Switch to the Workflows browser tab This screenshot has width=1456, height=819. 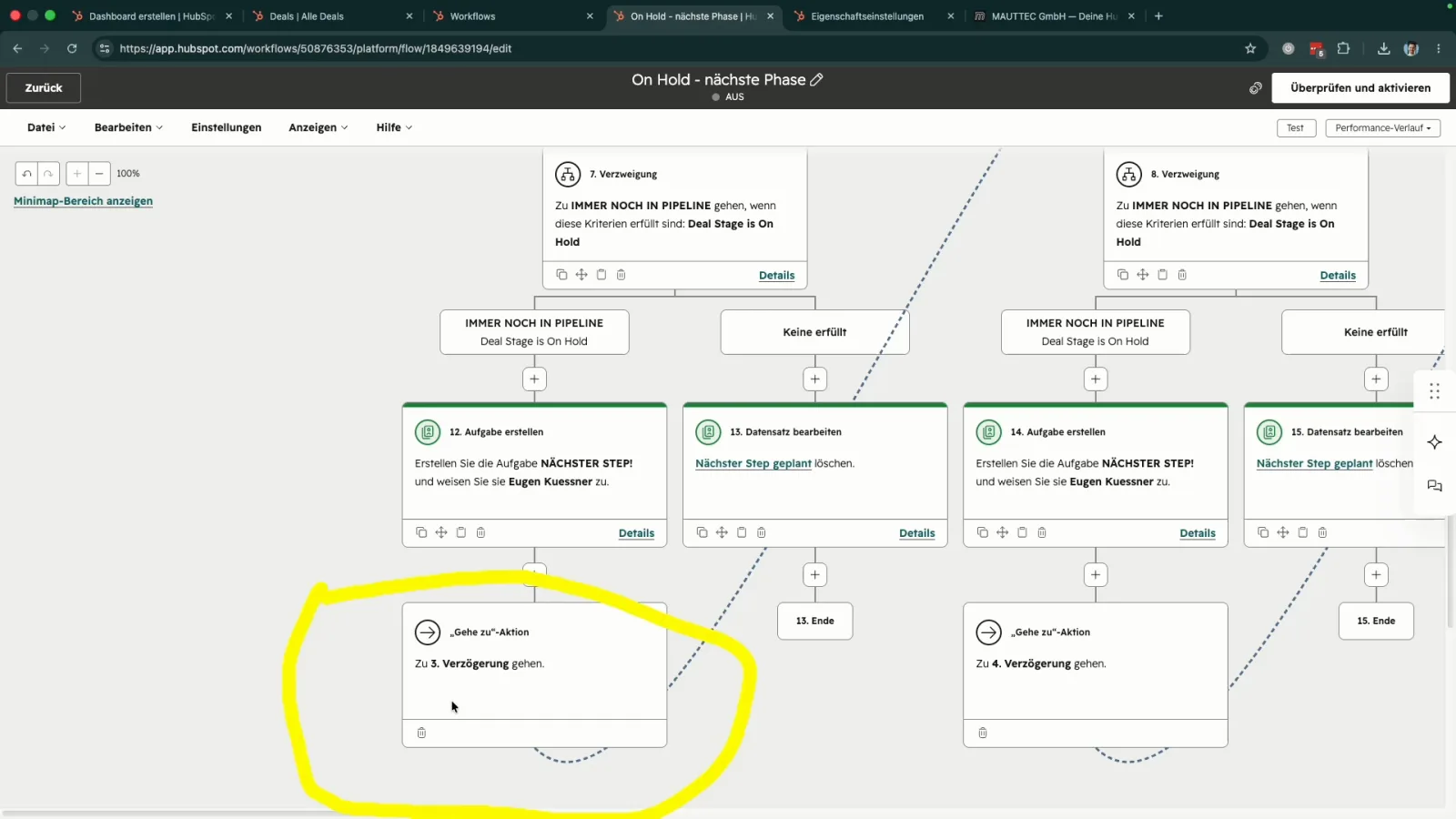(512, 16)
